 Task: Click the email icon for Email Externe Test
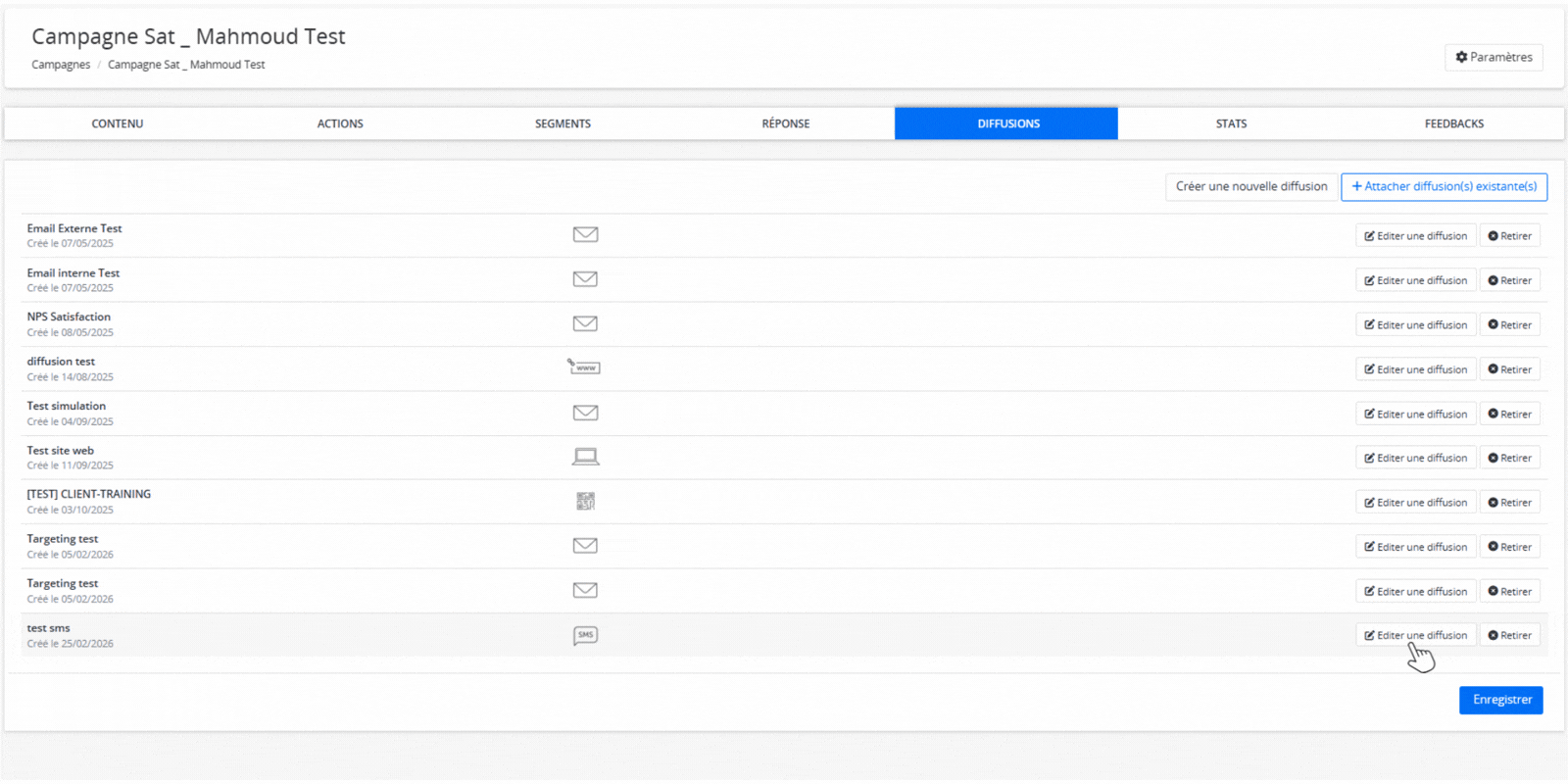tap(585, 234)
